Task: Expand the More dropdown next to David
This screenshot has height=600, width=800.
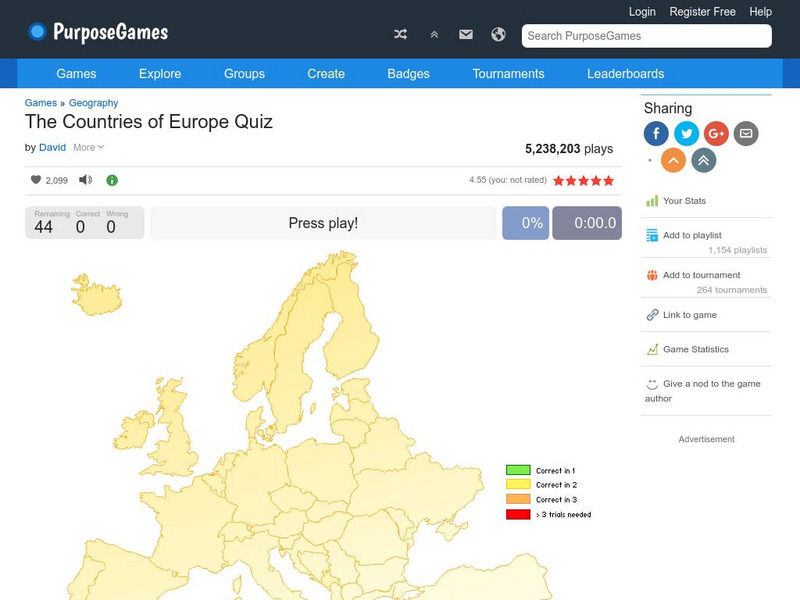Action: [x=88, y=147]
